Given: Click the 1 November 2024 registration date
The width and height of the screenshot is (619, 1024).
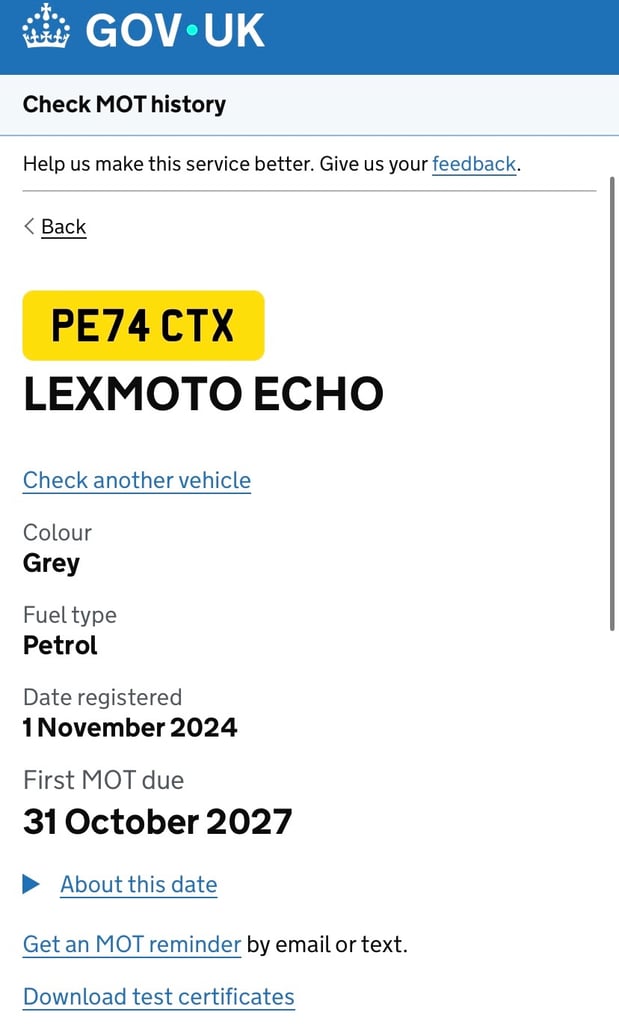Looking at the screenshot, I should tap(130, 727).
